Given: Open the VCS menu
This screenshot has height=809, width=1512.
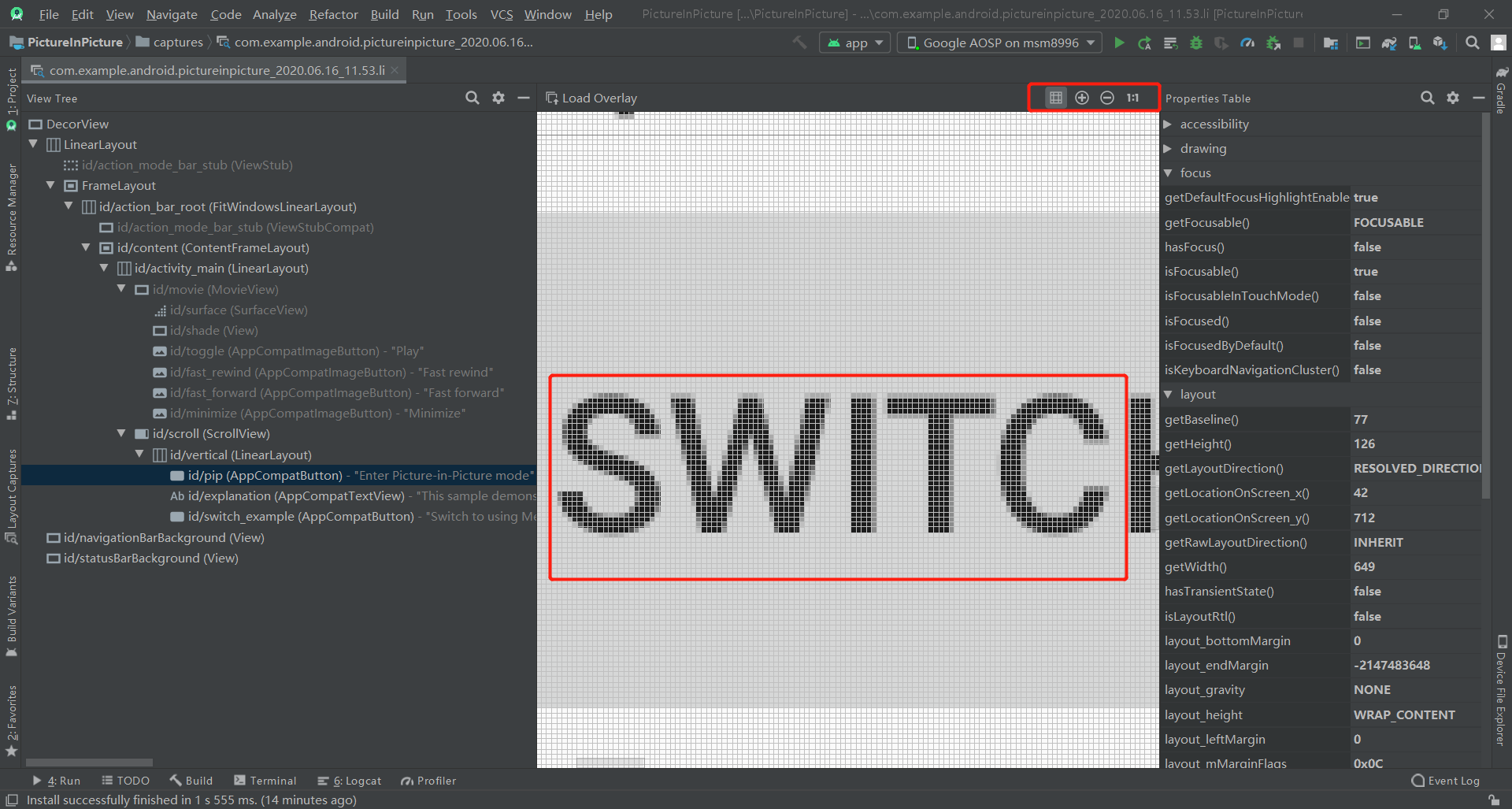Looking at the screenshot, I should point(501,14).
